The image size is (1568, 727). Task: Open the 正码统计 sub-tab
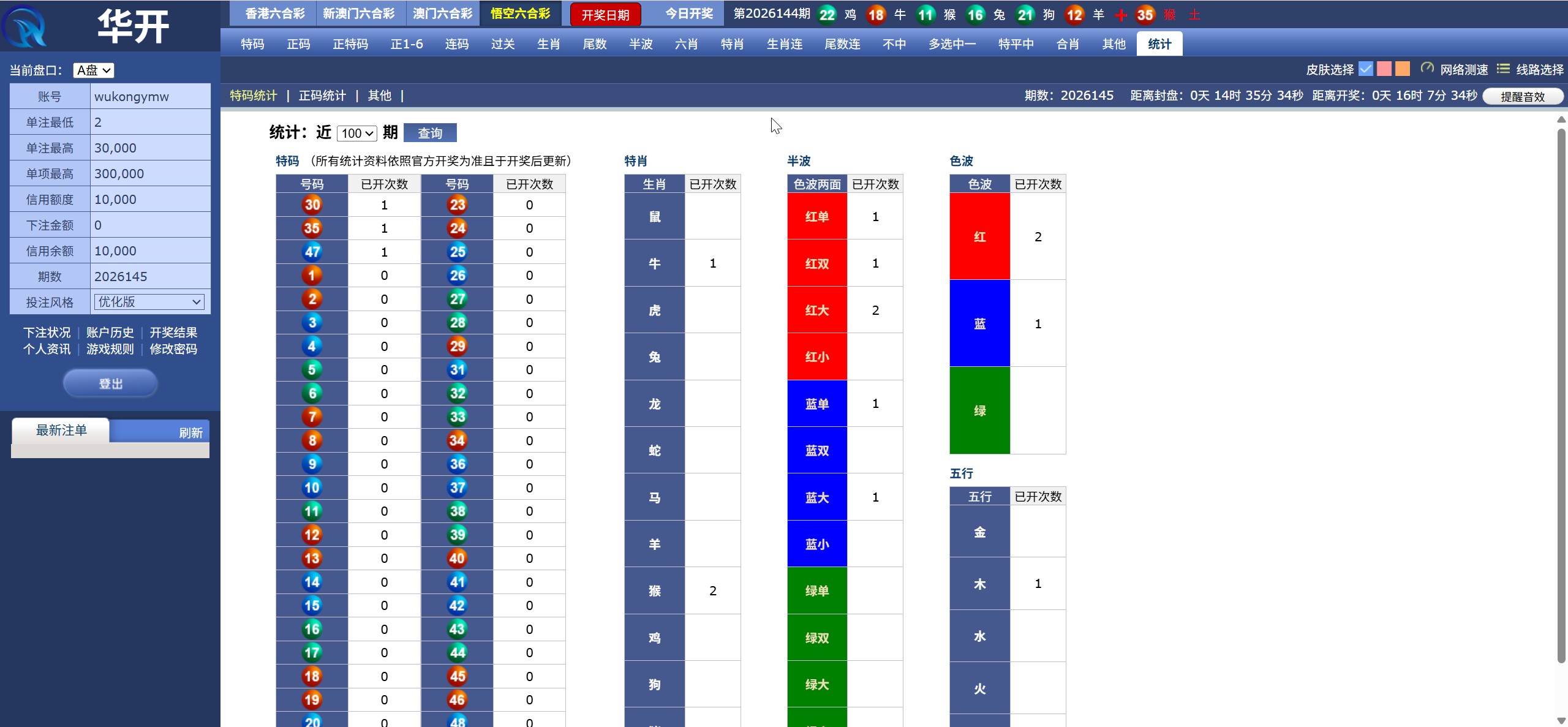322,96
